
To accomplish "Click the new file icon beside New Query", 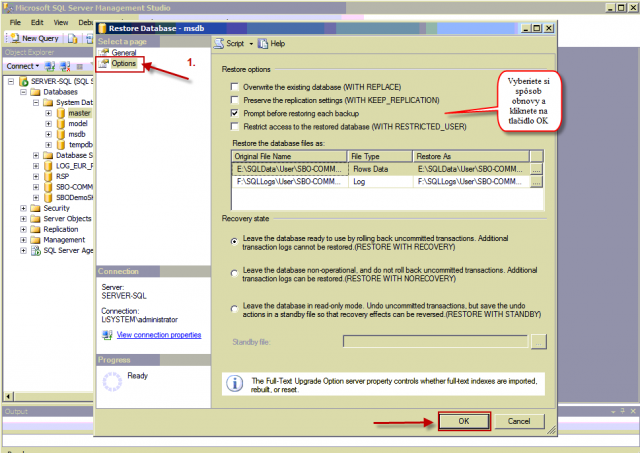I will point(73,38).
